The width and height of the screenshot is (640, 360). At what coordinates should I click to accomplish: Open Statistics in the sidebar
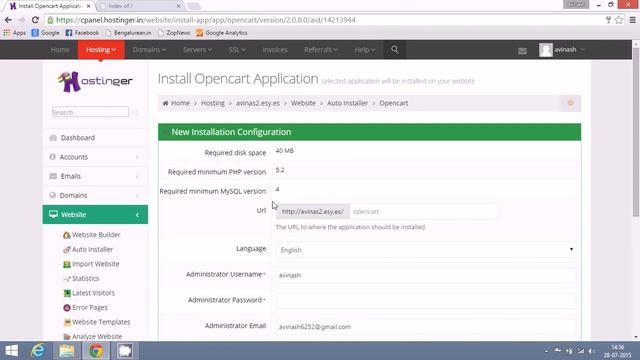pyautogui.click(x=81, y=278)
